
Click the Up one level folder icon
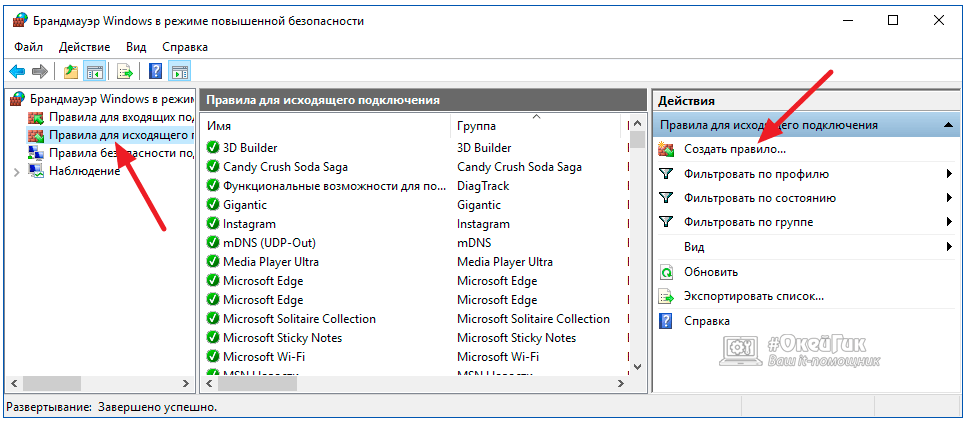click(71, 72)
